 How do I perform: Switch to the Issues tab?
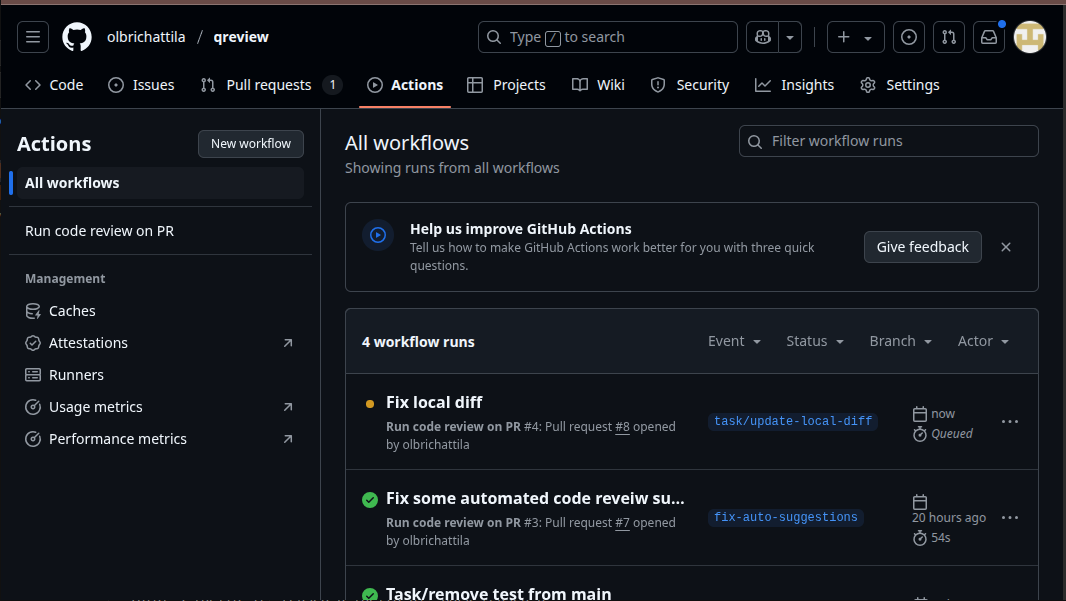pos(141,85)
